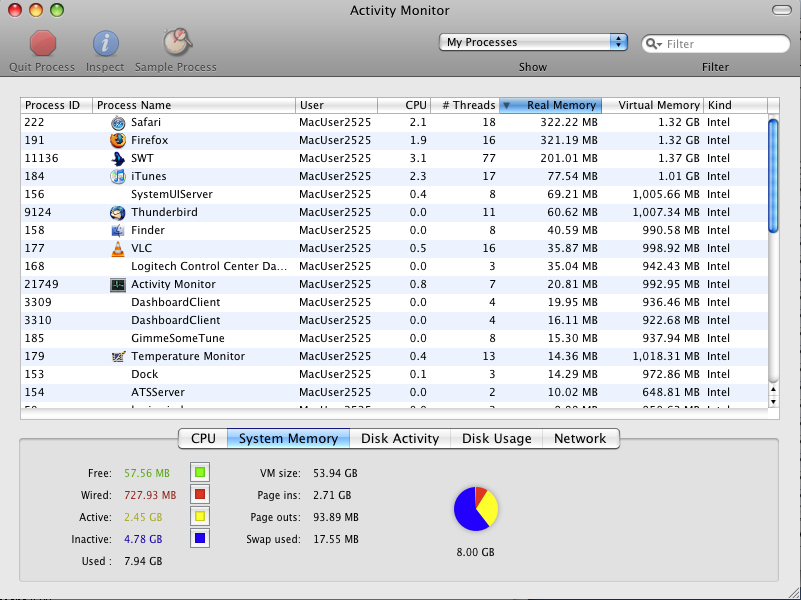The image size is (801, 600).
Task: Sort by the Process ID column header
Action: (56, 105)
